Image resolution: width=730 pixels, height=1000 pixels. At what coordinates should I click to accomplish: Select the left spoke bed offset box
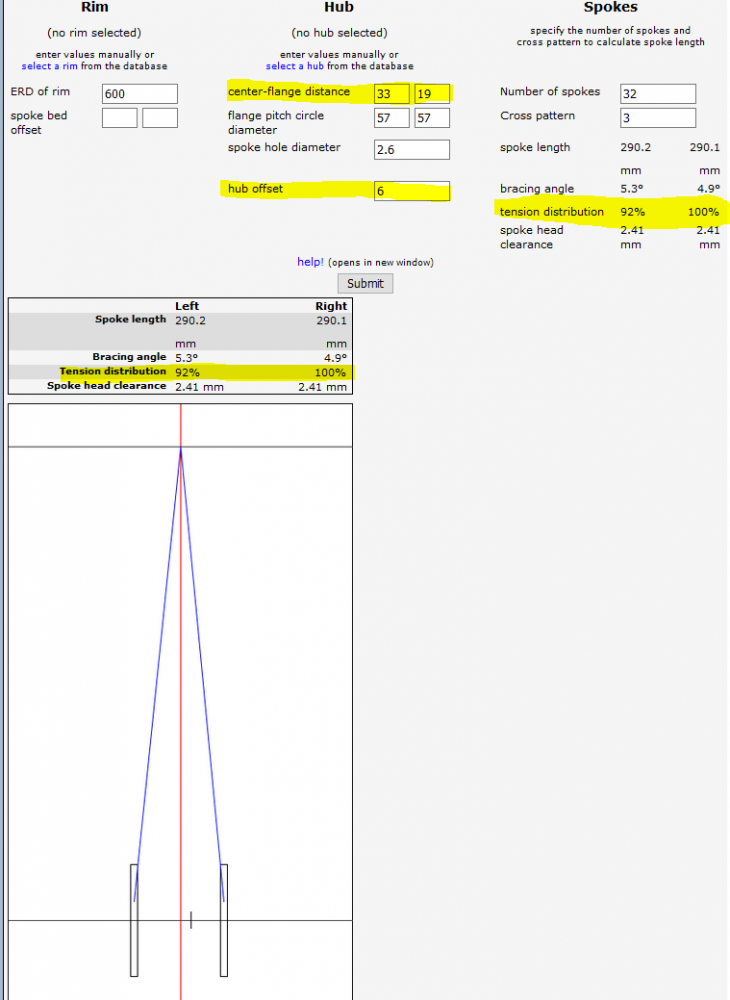[x=119, y=118]
